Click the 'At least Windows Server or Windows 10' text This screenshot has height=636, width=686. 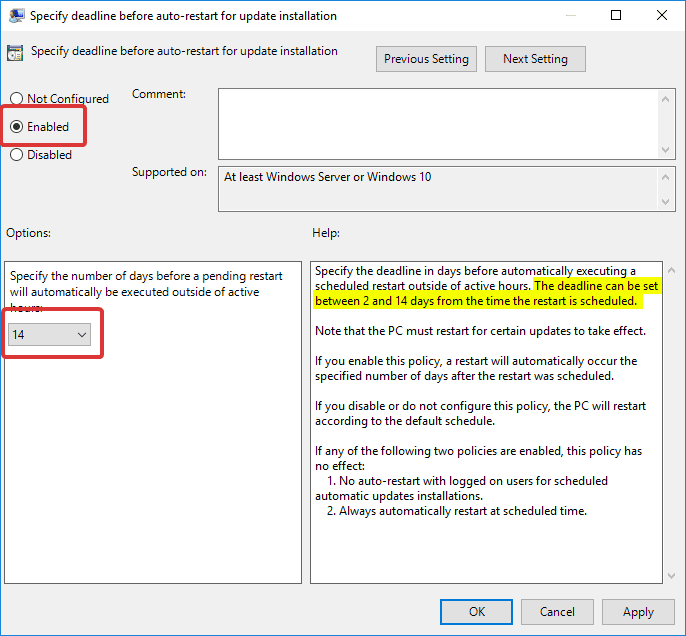[328, 177]
